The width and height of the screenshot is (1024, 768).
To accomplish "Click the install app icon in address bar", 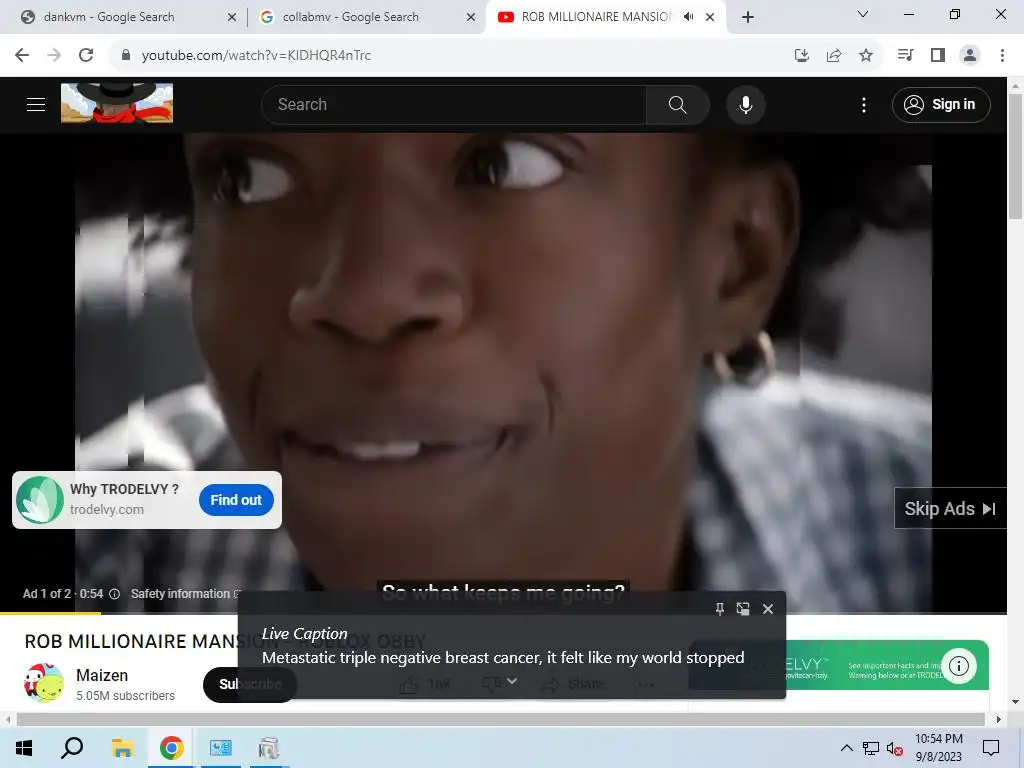I will 802,55.
